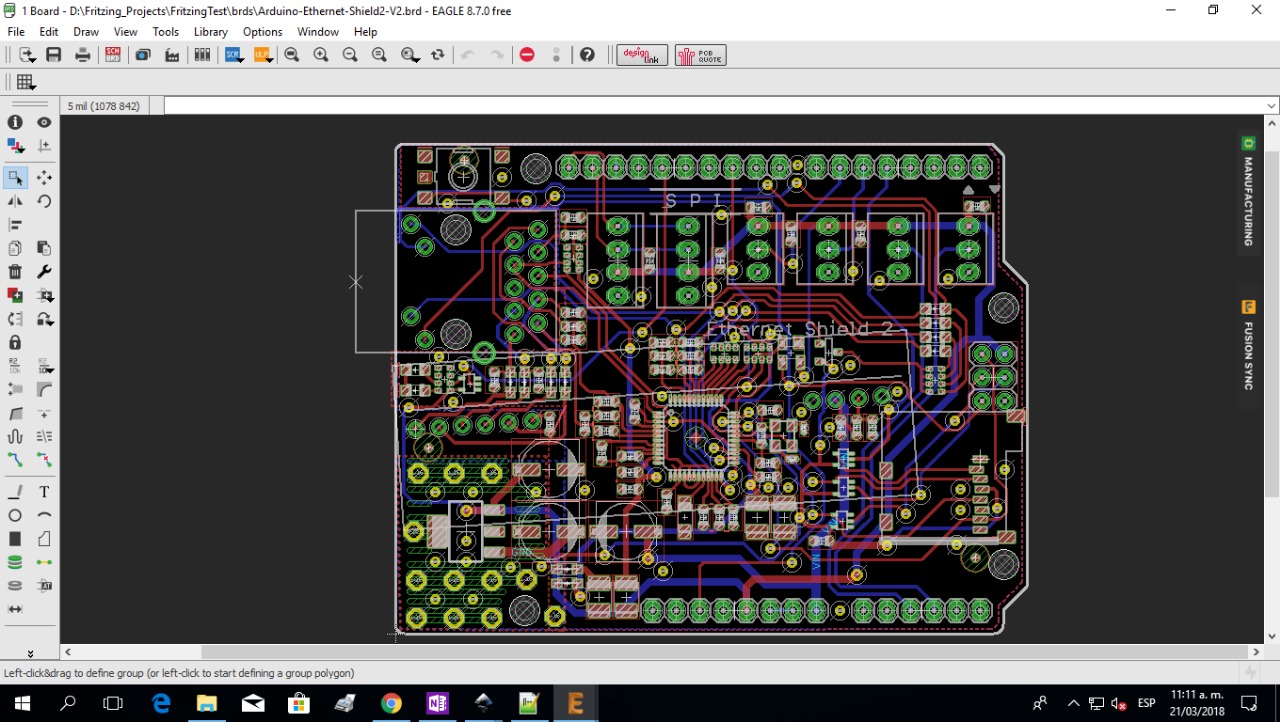Viewport: 1280px width, 722px height.
Task: Open Google Chrome from the taskbar
Action: point(391,703)
